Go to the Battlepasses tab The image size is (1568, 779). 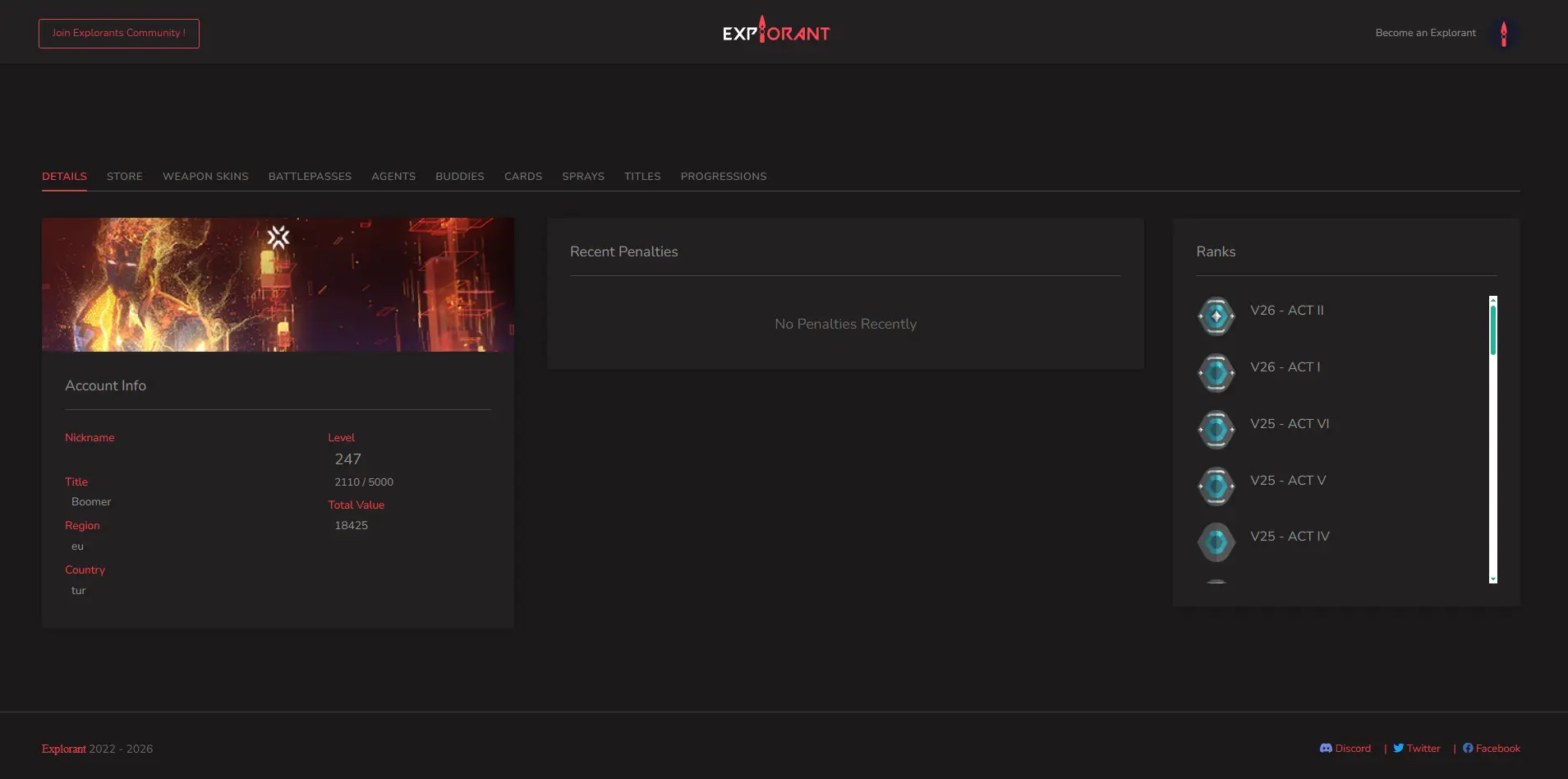(x=310, y=177)
